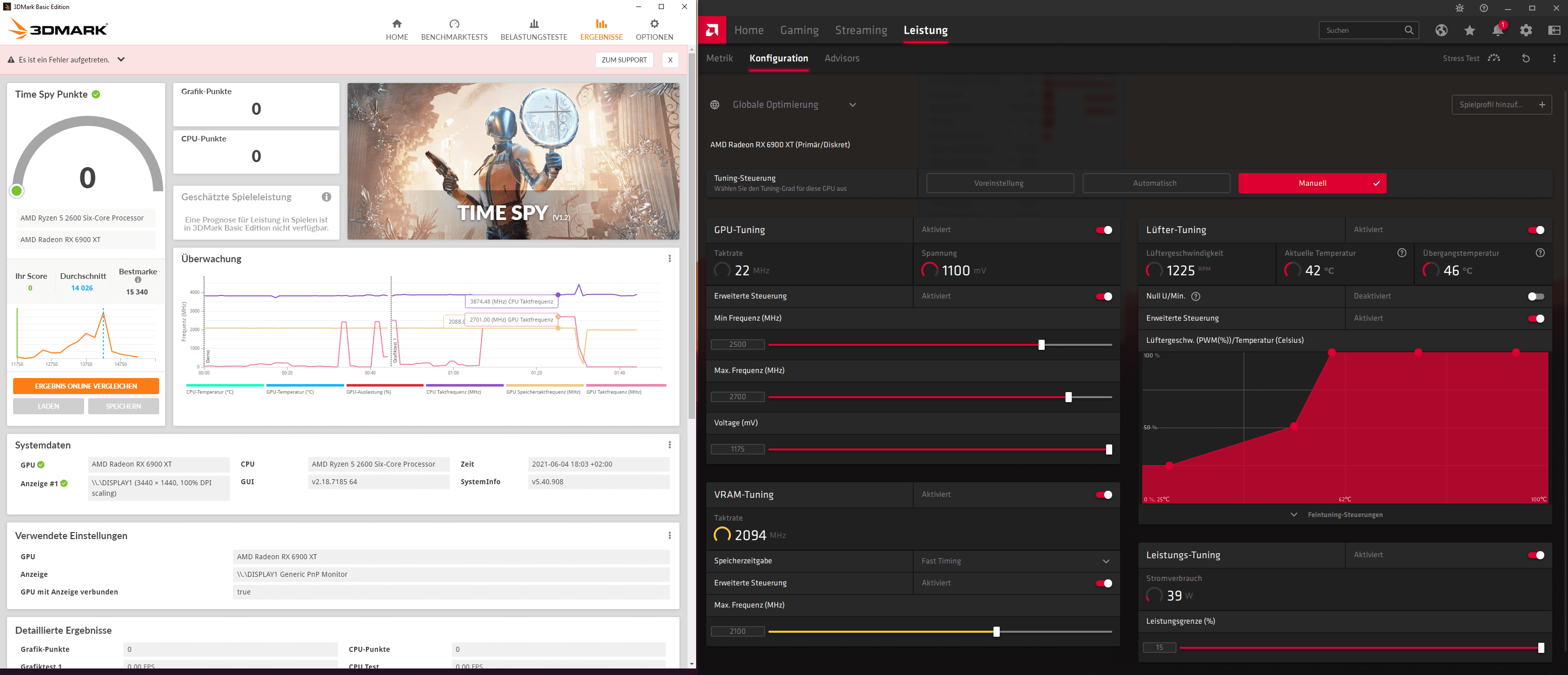The height and width of the screenshot is (675, 1568).
Task: Click the Ergebnisse icon in 3DMark
Action: click(601, 24)
